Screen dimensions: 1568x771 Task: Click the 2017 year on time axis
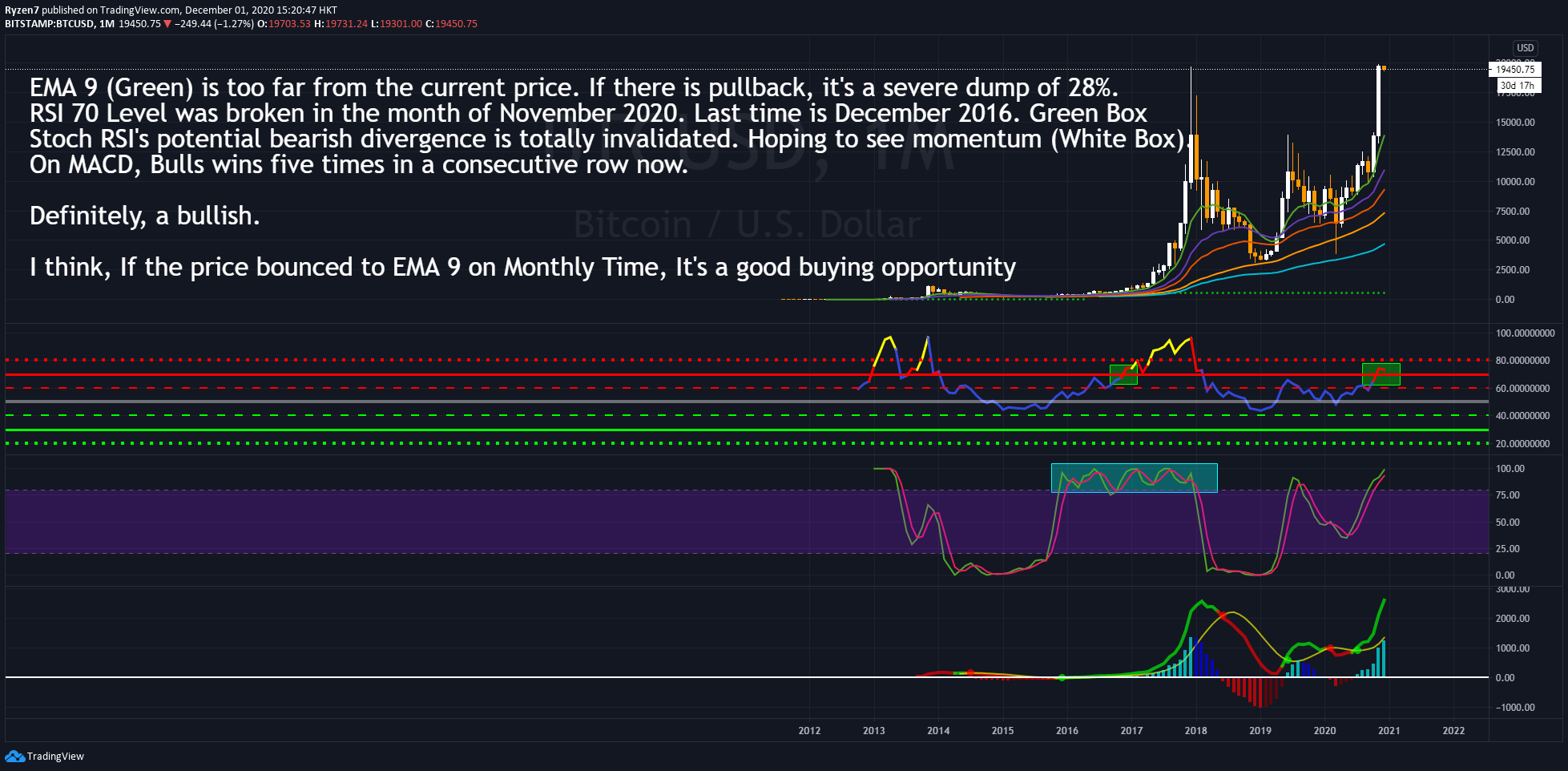[1131, 731]
